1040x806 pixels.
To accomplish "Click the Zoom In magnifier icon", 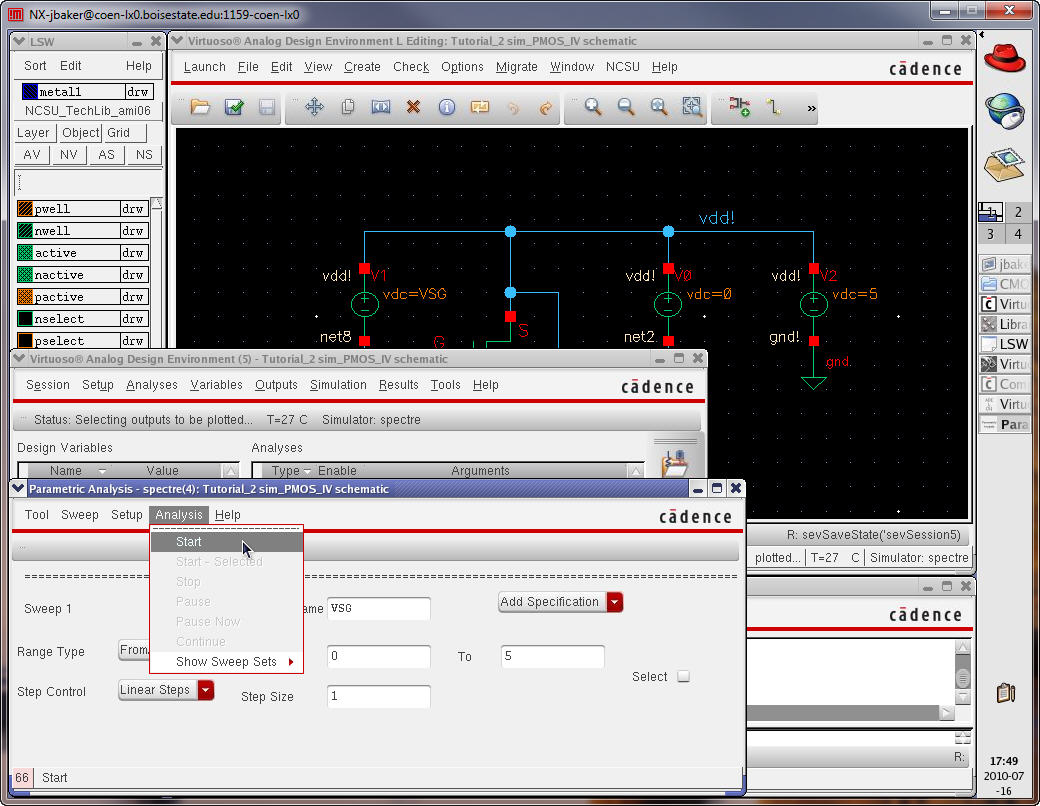I will (x=593, y=107).
